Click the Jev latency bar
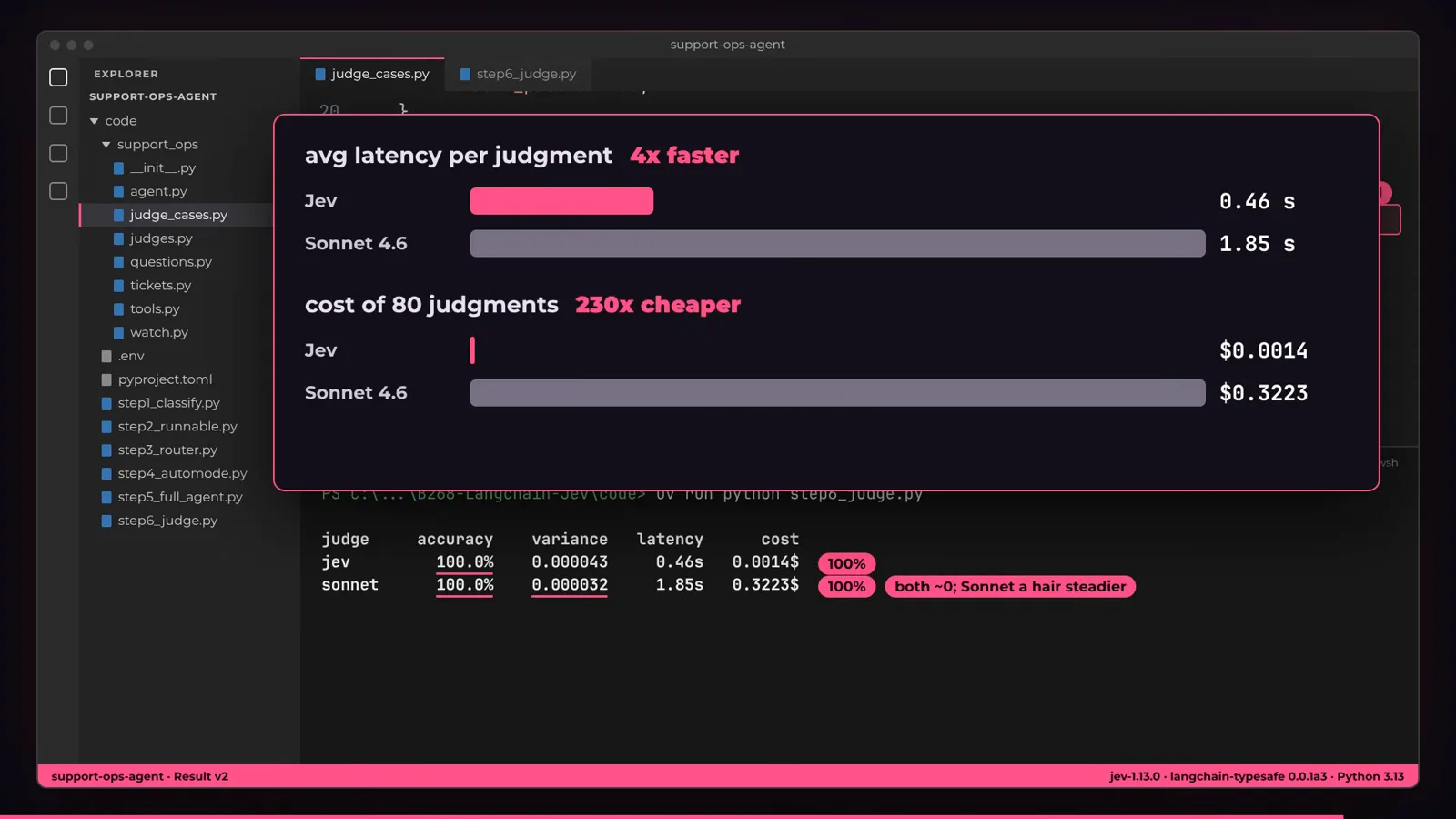1456x819 pixels. 561,201
